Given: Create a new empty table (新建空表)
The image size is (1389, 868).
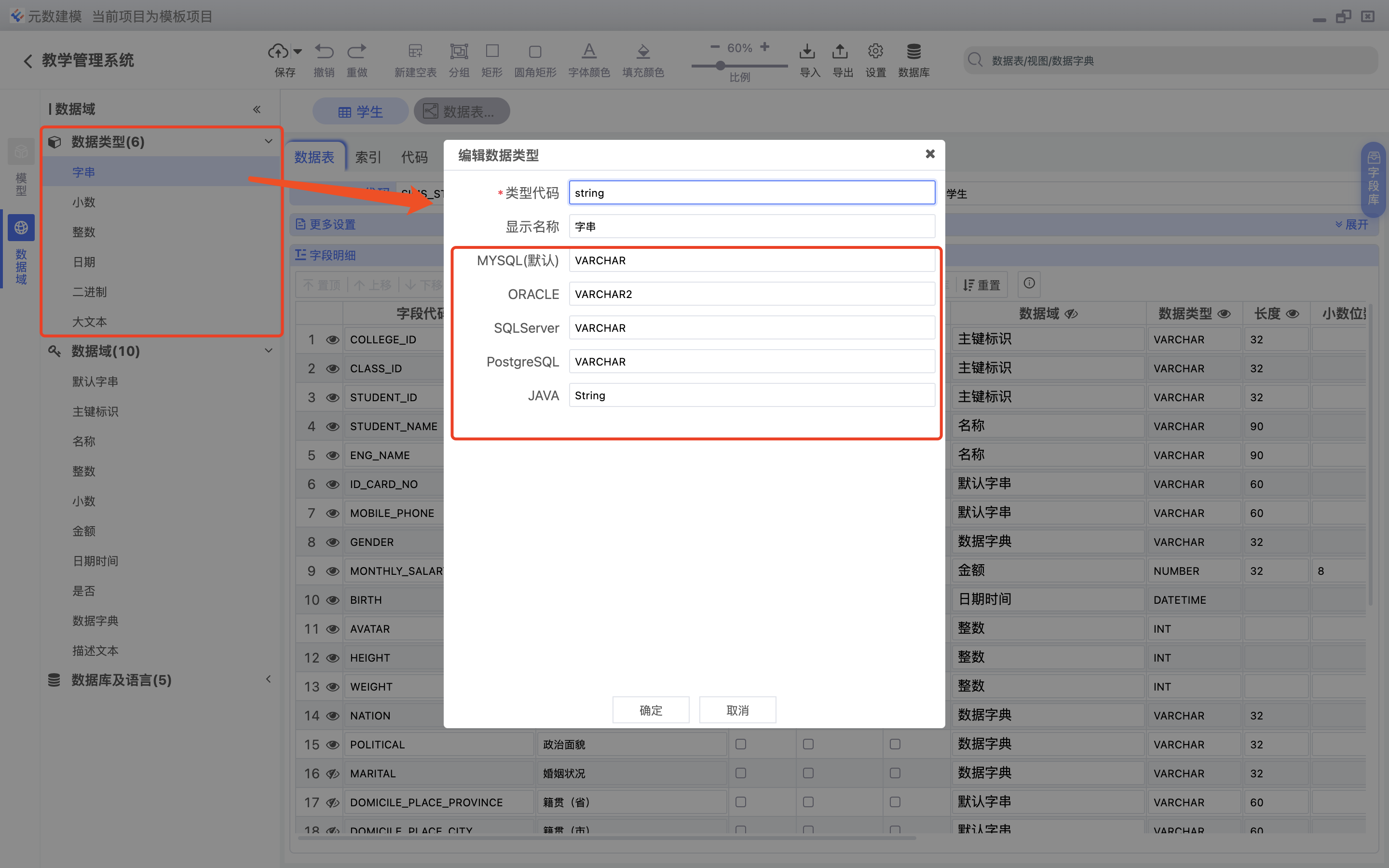Looking at the screenshot, I should (x=416, y=52).
